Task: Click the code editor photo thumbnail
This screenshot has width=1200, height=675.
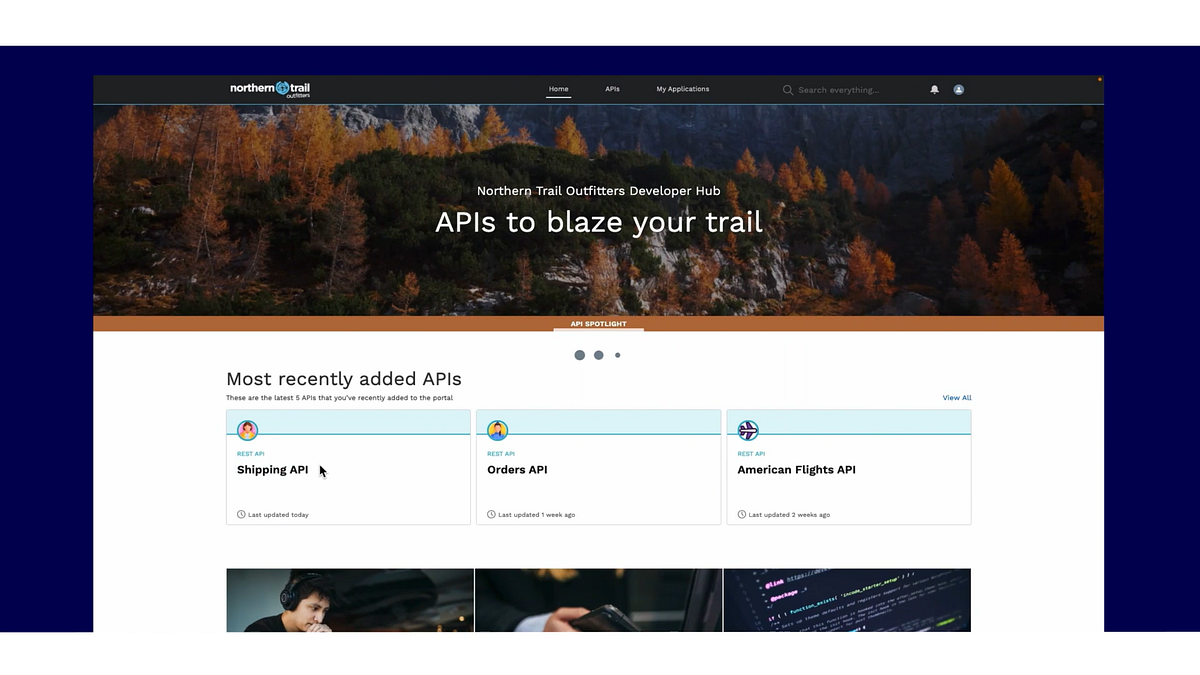Action: coord(847,599)
